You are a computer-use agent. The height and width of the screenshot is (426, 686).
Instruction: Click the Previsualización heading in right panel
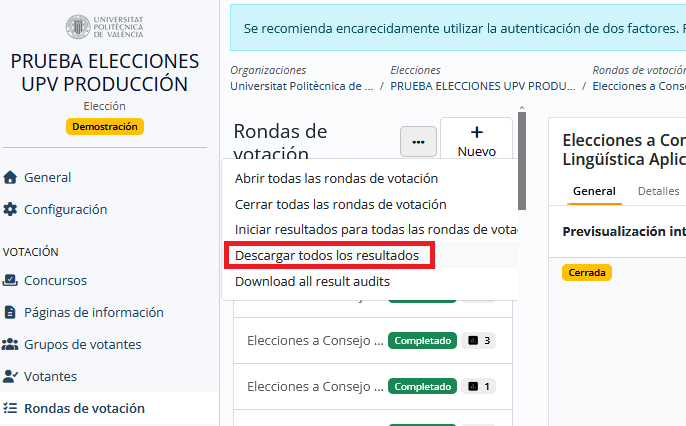click(624, 231)
